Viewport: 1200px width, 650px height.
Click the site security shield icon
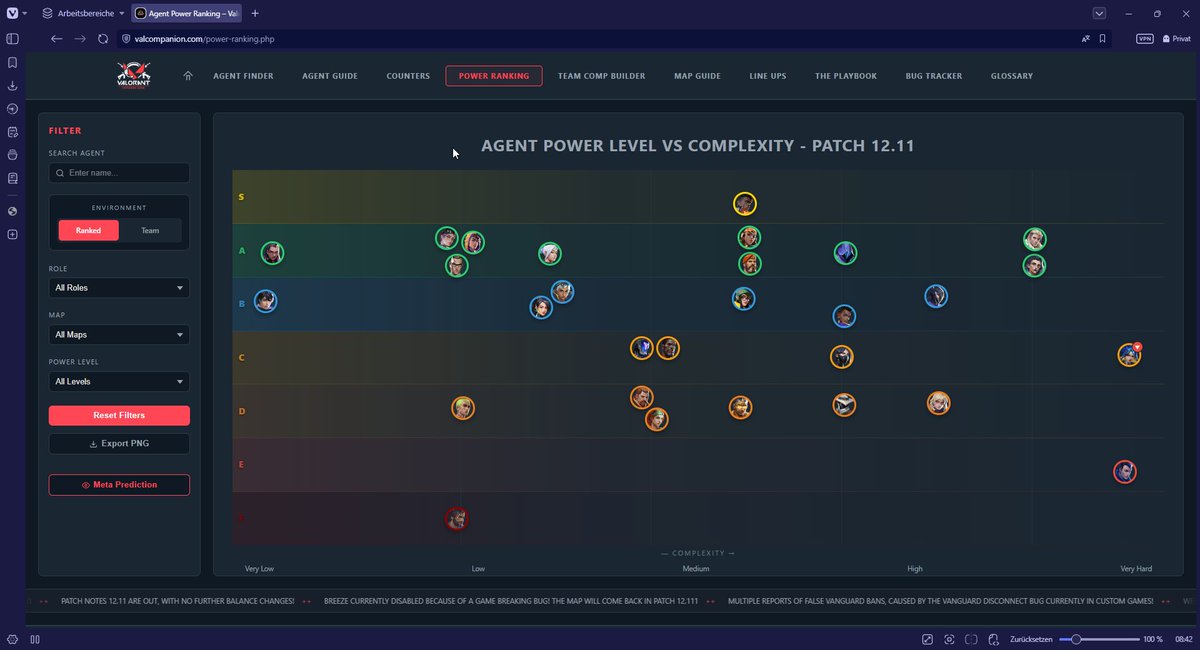[x=126, y=39]
